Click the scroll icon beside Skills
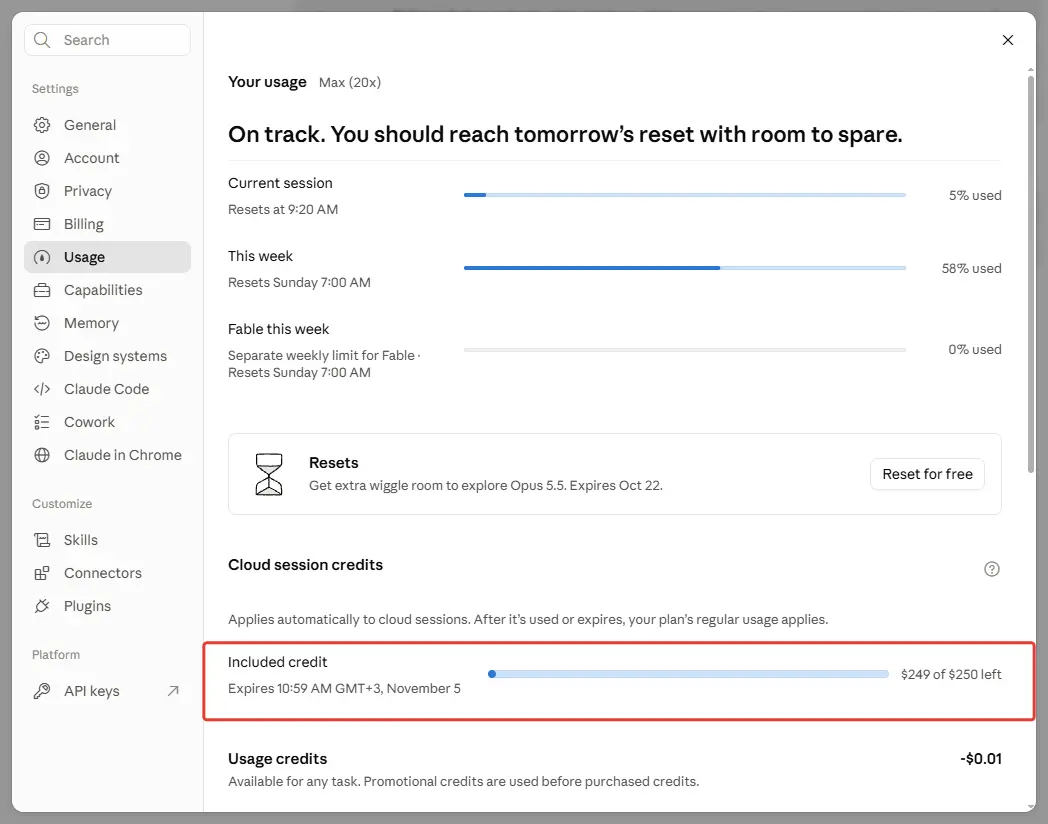This screenshot has width=1048, height=824. [42, 540]
